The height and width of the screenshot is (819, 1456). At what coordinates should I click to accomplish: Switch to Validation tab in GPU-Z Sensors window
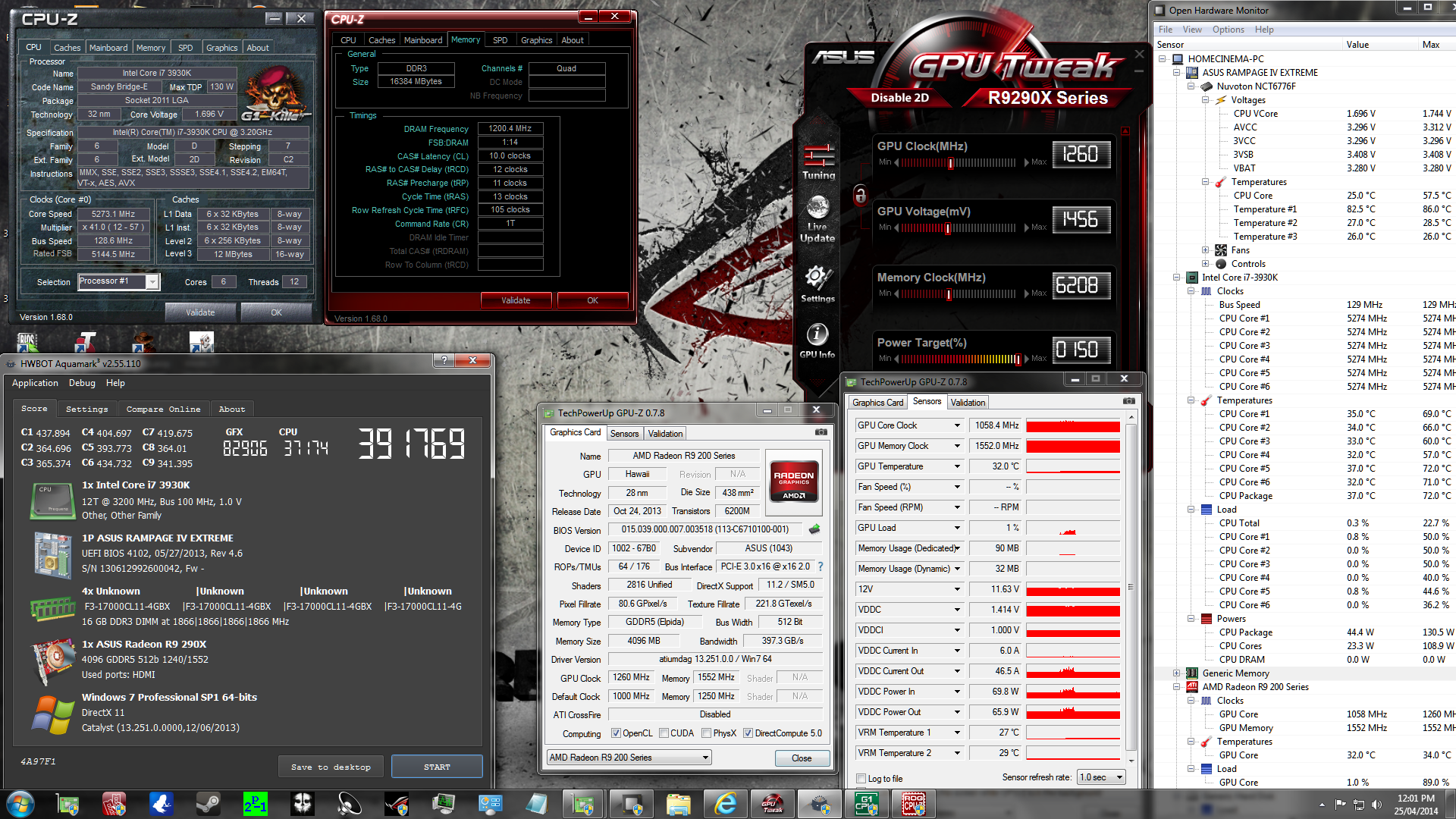coord(968,403)
